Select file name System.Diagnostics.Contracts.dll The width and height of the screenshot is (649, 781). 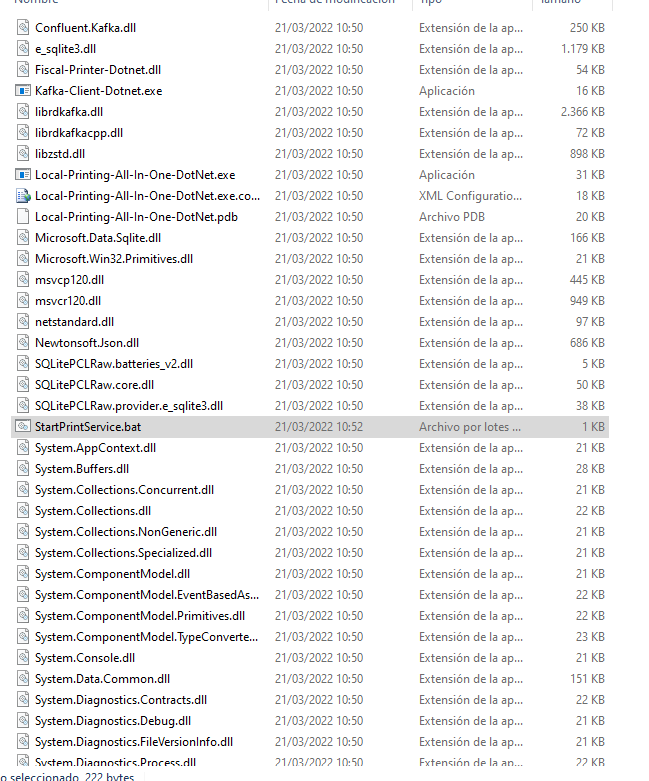click(x=121, y=700)
